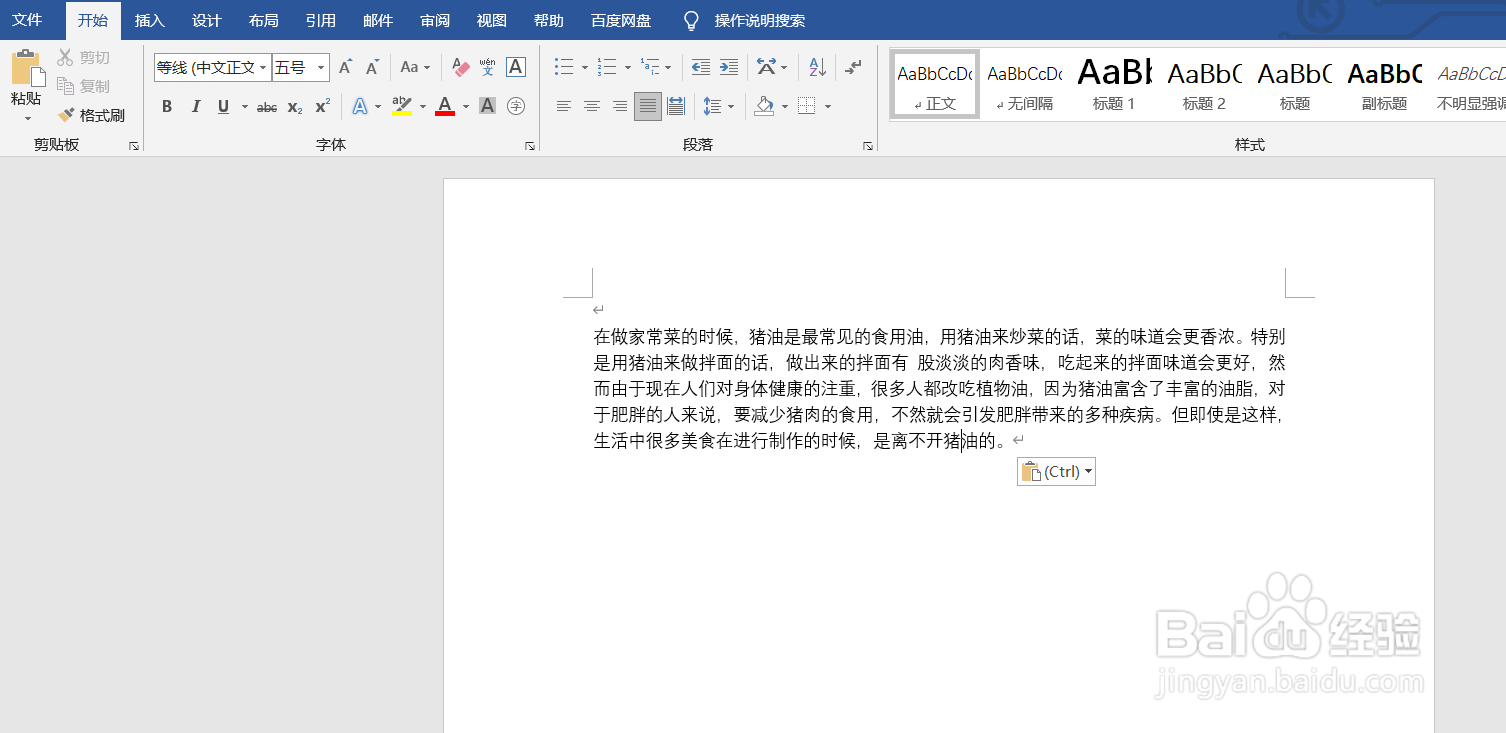Click the Cut scissors button
Image resolution: width=1506 pixels, height=733 pixels.
click(84, 58)
